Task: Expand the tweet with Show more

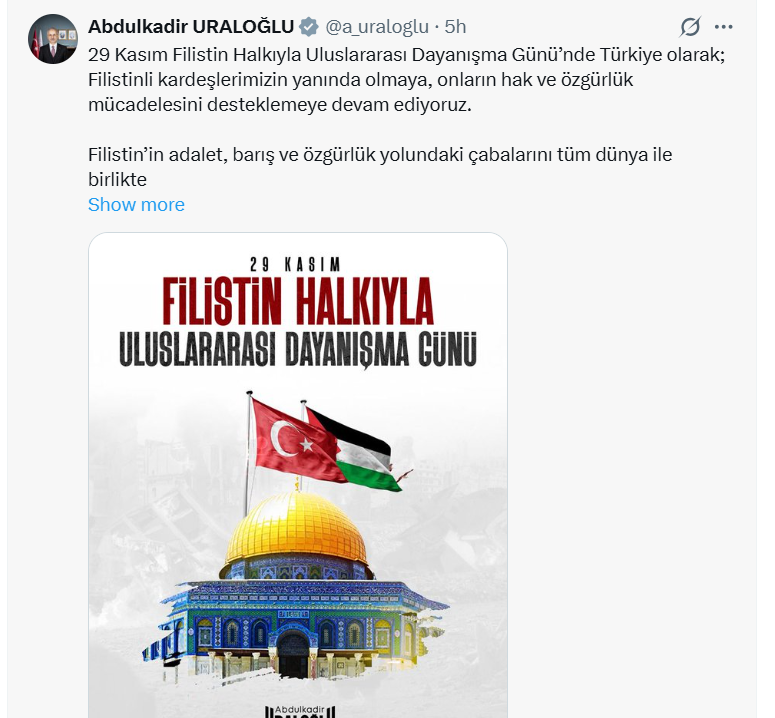Action: (136, 205)
